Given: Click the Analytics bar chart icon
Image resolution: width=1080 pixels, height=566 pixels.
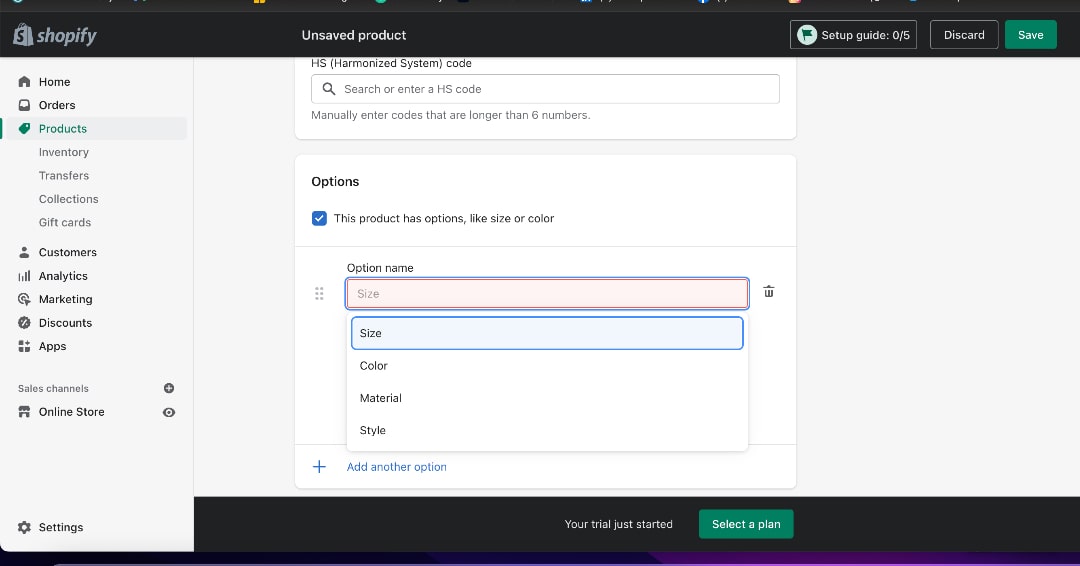Looking at the screenshot, I should tap(24, 276).
